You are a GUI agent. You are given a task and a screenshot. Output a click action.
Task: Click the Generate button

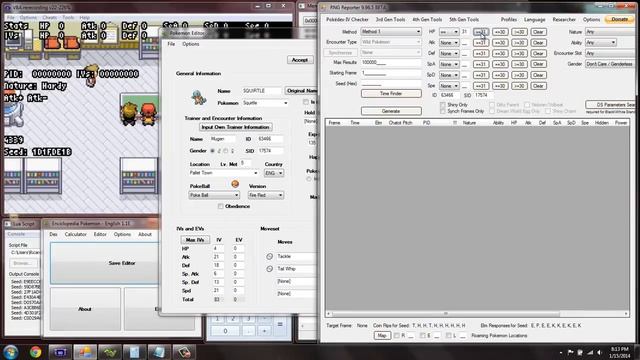click(391, 111)
